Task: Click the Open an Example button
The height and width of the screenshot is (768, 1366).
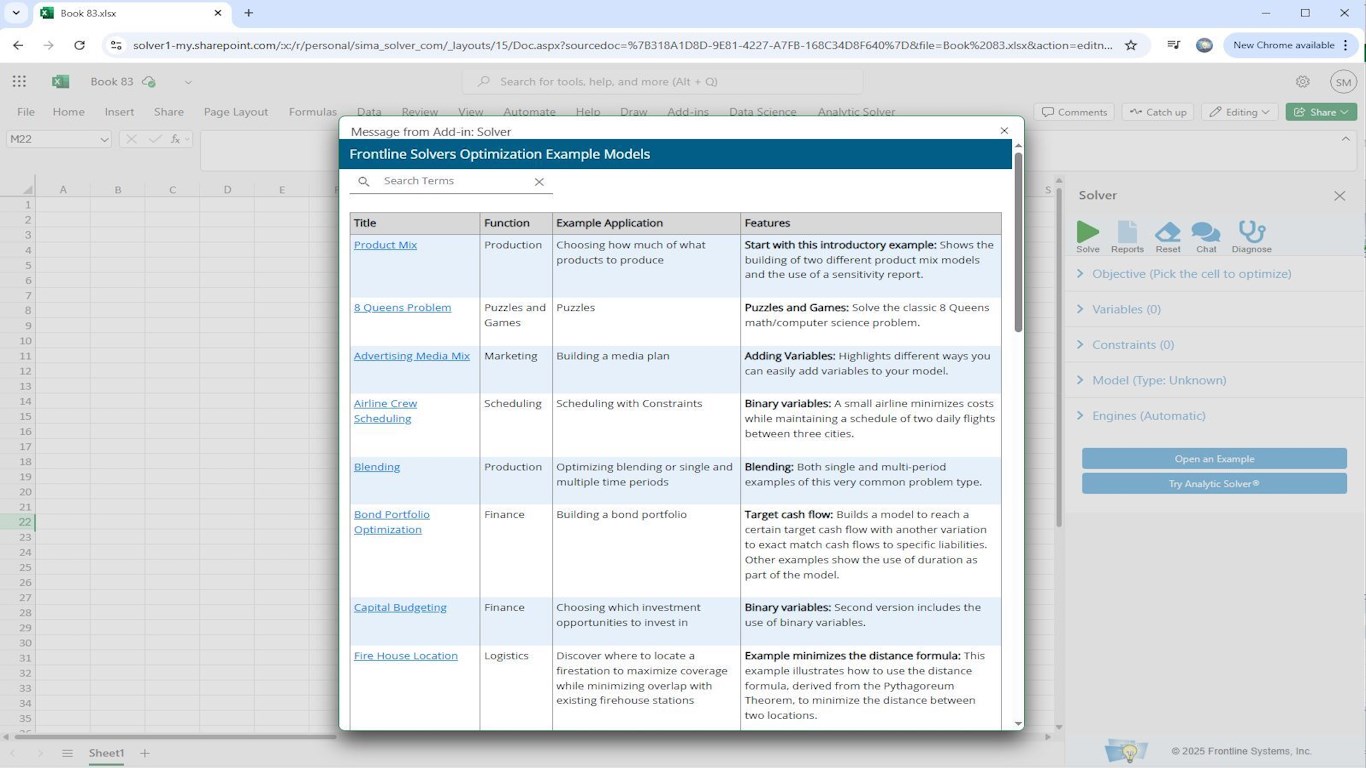Action: [1214, 459]
